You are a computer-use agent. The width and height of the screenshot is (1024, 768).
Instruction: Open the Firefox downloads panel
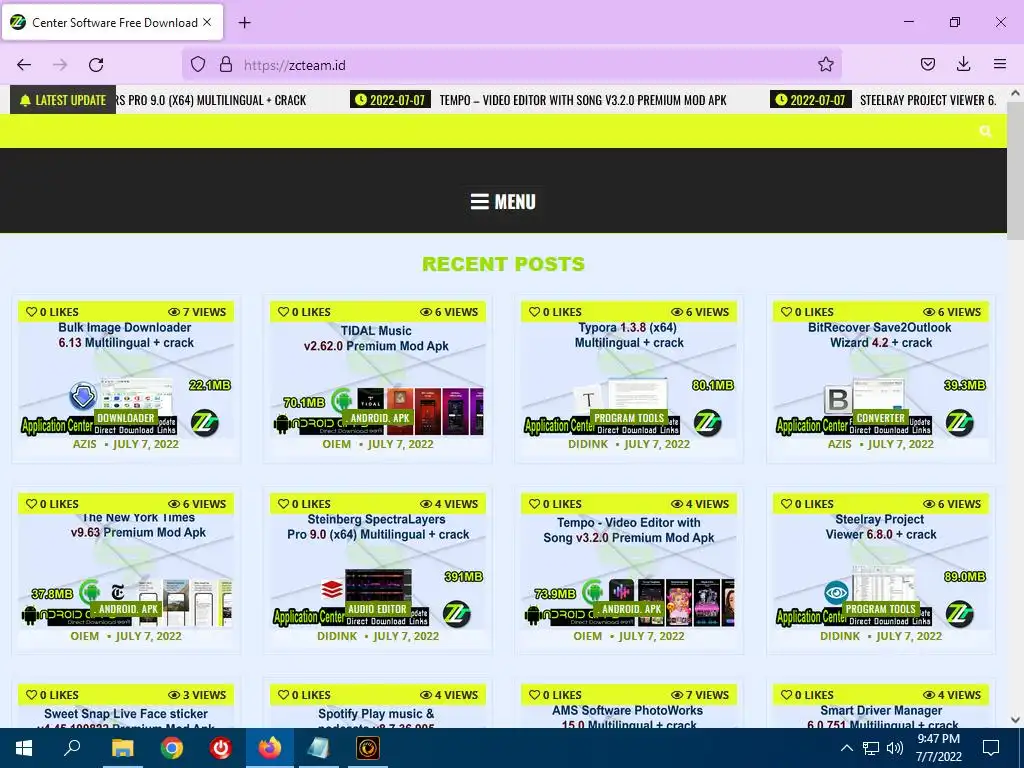[963, 64]
